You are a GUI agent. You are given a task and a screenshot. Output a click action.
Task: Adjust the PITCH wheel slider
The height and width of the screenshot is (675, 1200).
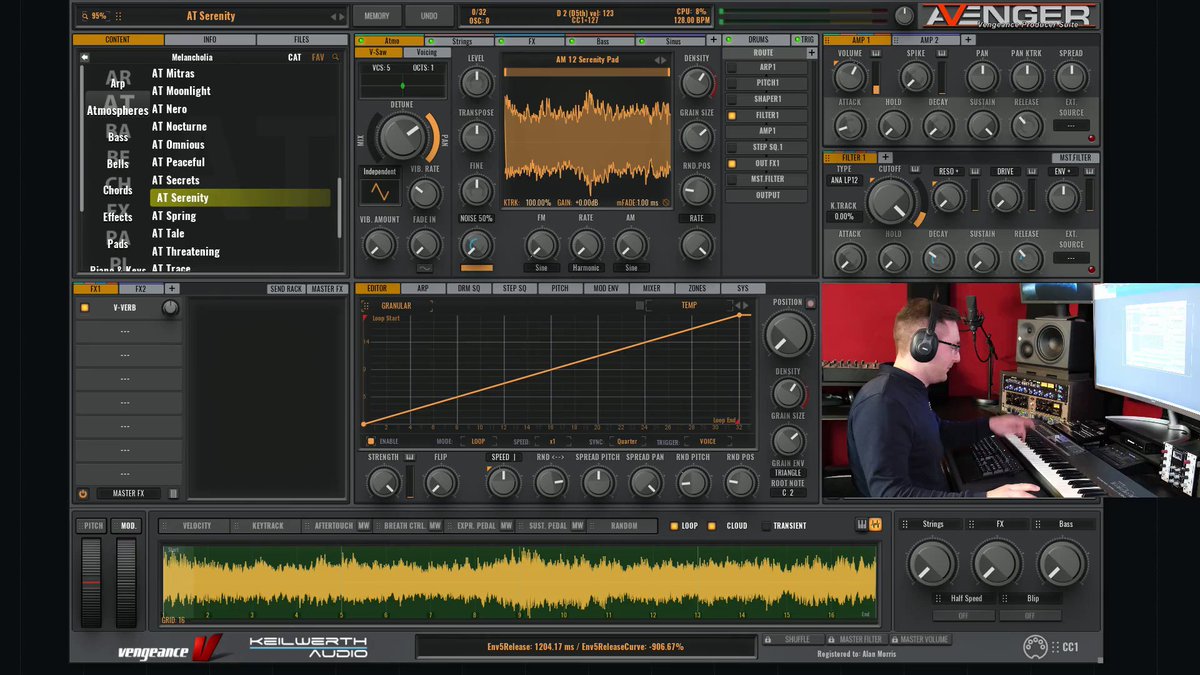pyautogui.click(x=92, y=583)
